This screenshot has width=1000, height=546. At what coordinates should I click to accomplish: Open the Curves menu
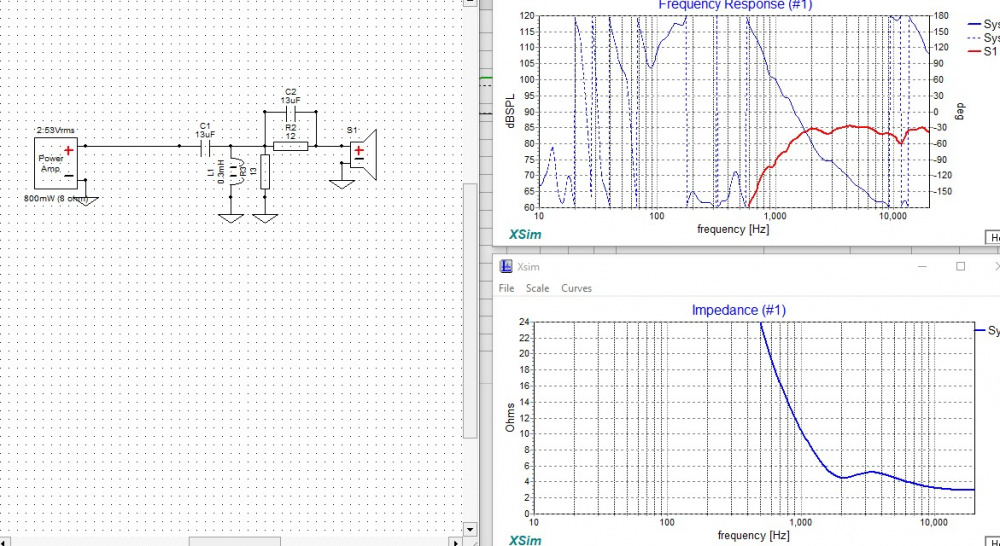tap(576, 288)
